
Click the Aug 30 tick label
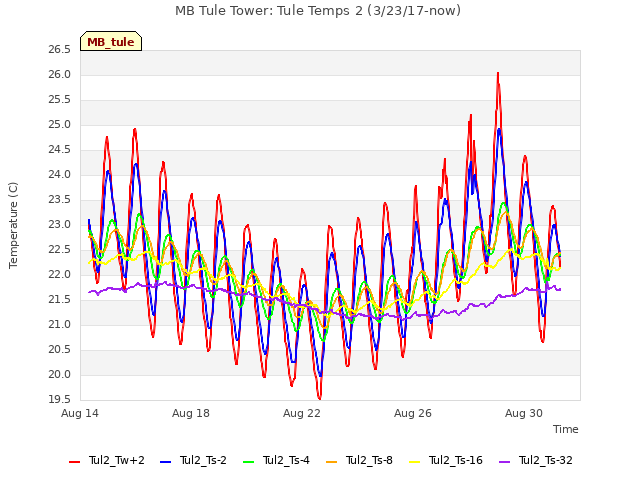(x=524, y=413)
